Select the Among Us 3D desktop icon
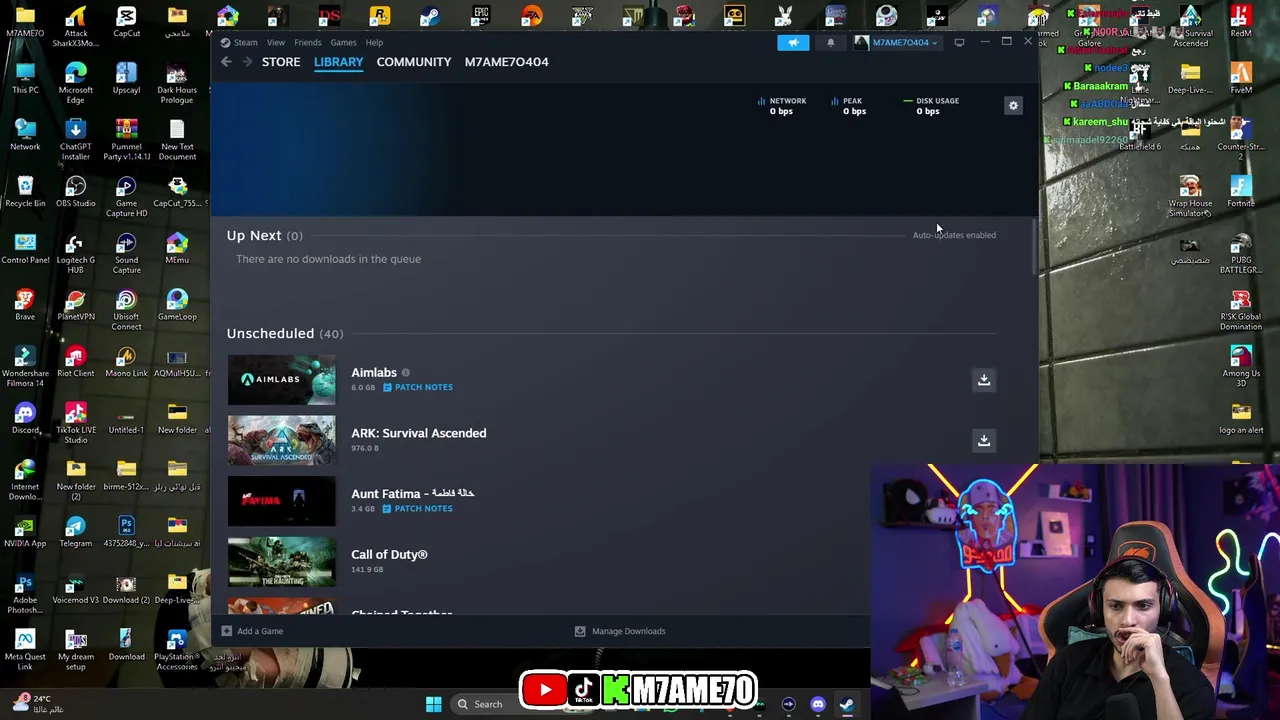The height and width of the screenshot is (720, 1280). (x=1241, y=367)
